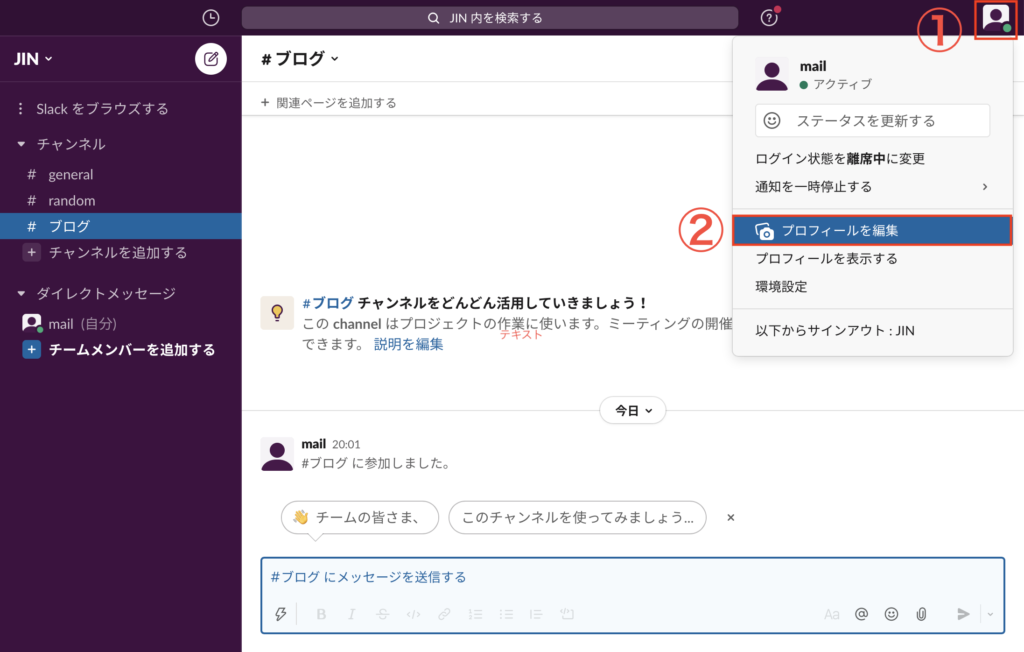
Task: Click the lightbulb icon in channel intro
Action: (277, 312)
